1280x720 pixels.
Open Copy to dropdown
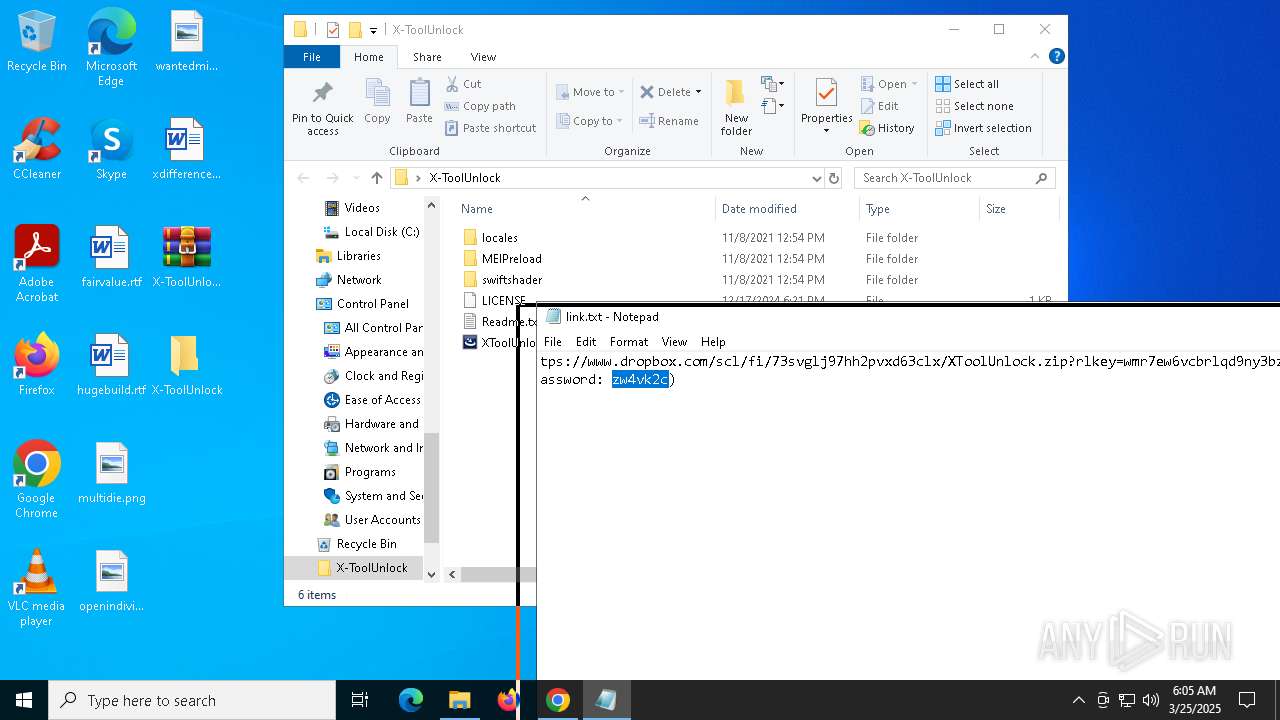tap(589, 121)
